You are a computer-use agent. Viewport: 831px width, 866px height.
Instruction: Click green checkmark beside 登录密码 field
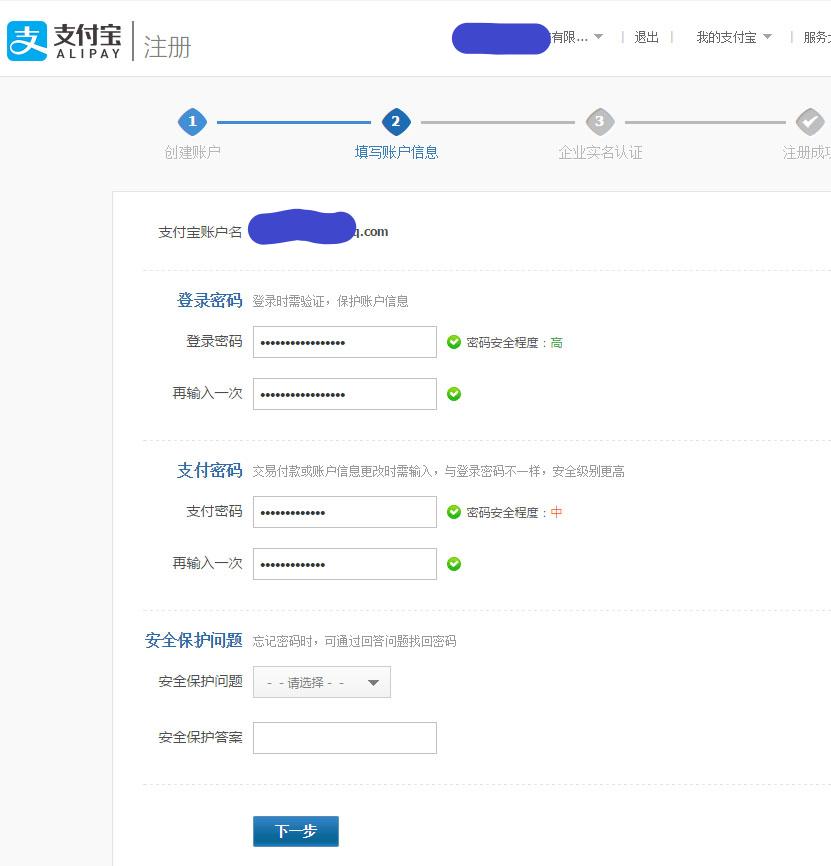coord(455,341)
